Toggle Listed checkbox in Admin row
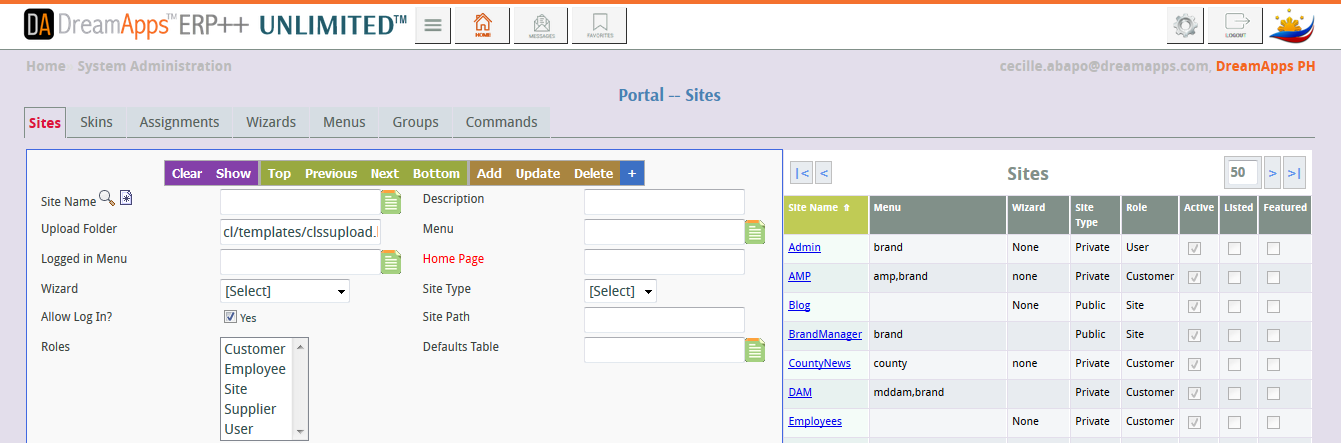 coord(1234,247)
